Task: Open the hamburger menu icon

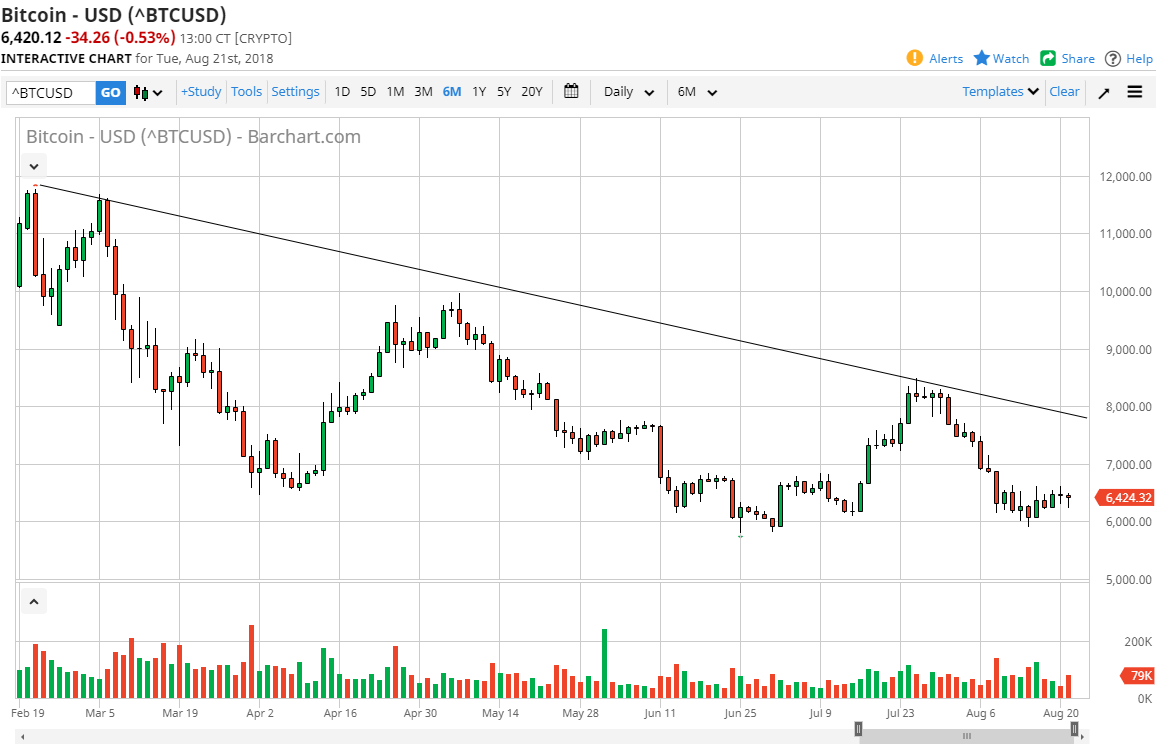Action: [x=1135, y=91]
